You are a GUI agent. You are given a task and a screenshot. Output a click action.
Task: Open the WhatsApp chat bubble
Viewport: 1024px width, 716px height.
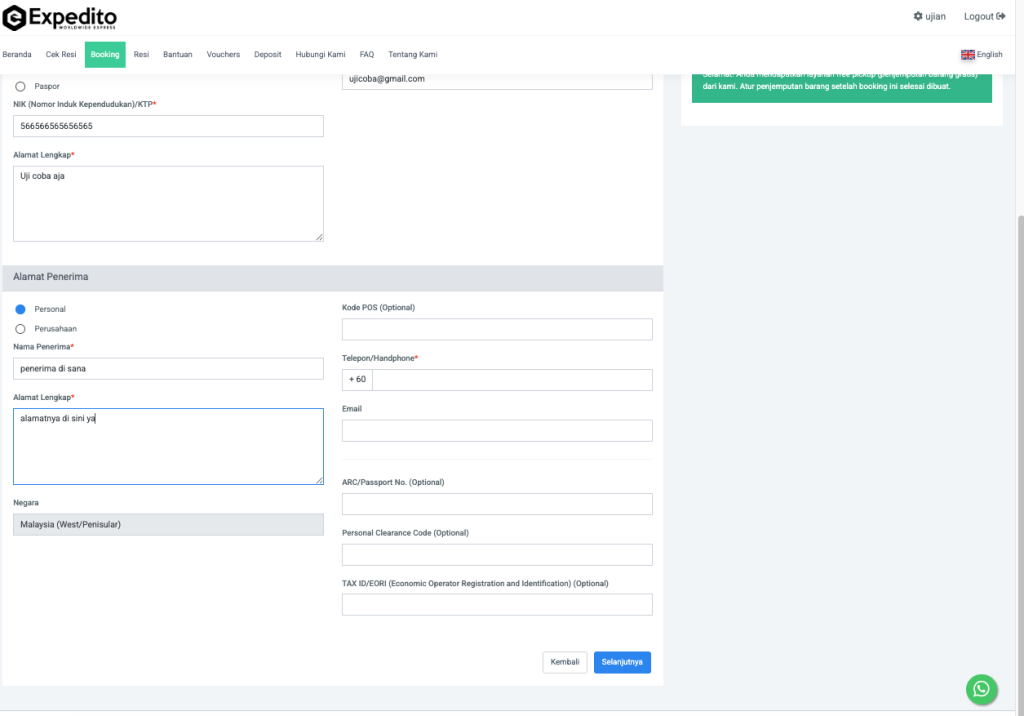click(x=981, y=689)
